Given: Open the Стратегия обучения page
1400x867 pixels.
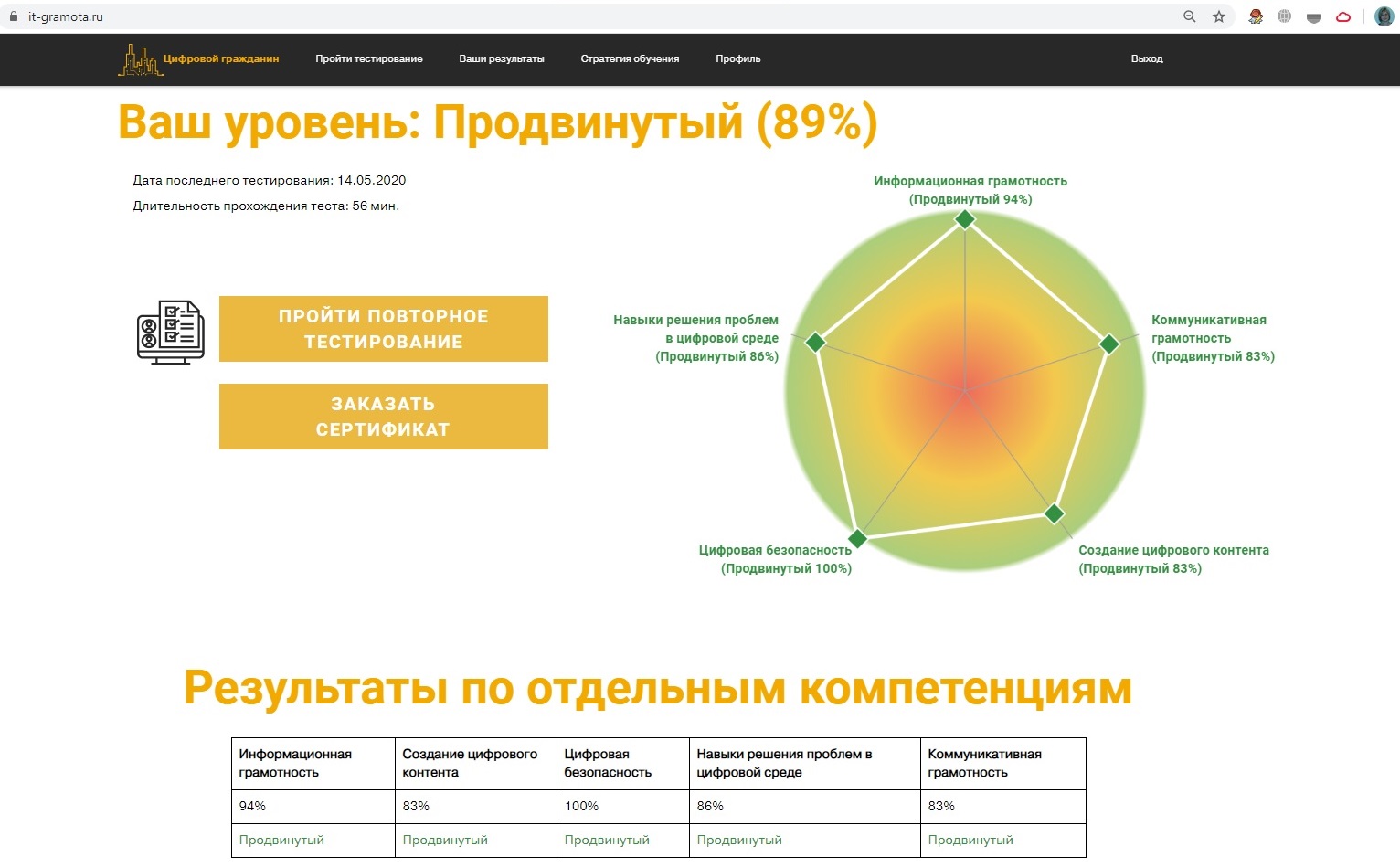Looking at the screenshot, I should click(630, 58).
